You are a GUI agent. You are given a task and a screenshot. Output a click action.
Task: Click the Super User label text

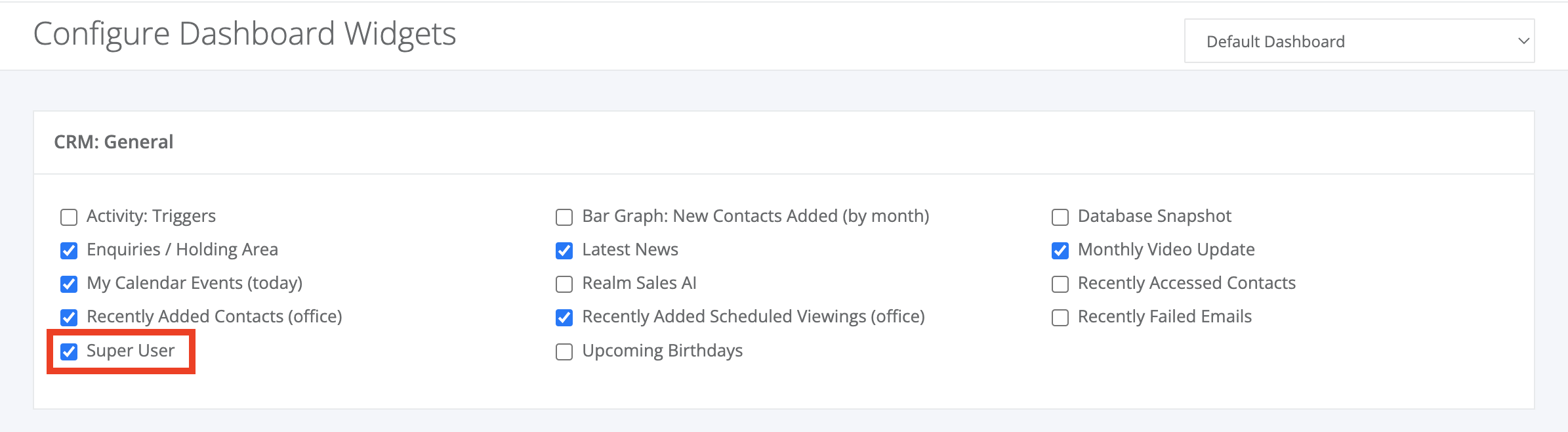(131, 351)
